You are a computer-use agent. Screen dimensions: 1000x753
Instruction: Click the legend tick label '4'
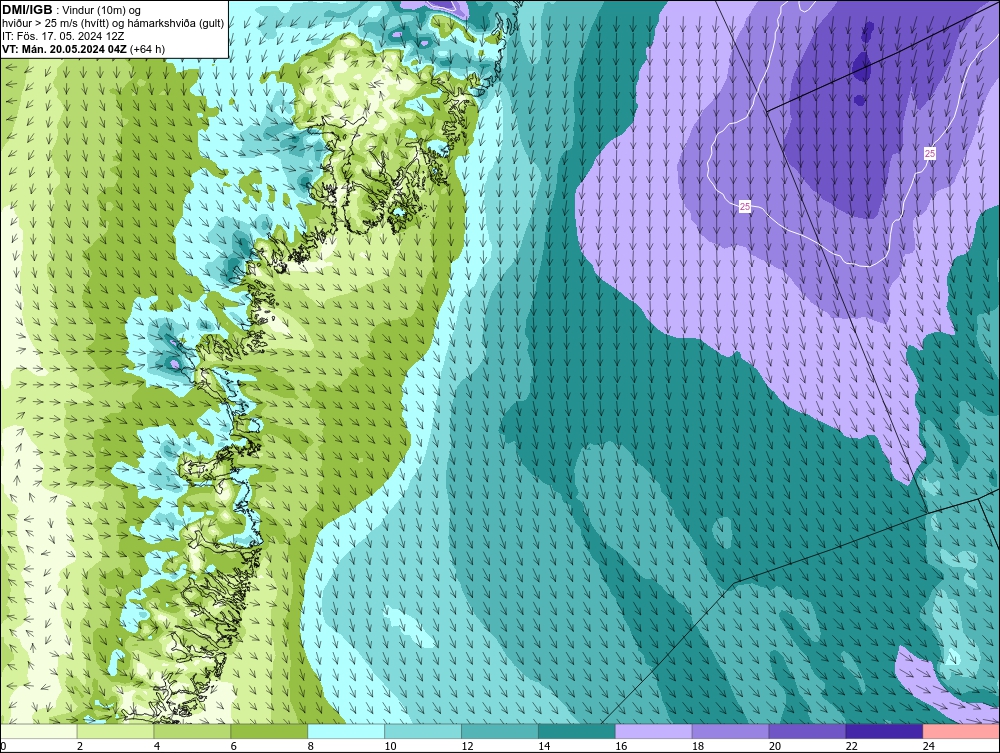[157, 746]
